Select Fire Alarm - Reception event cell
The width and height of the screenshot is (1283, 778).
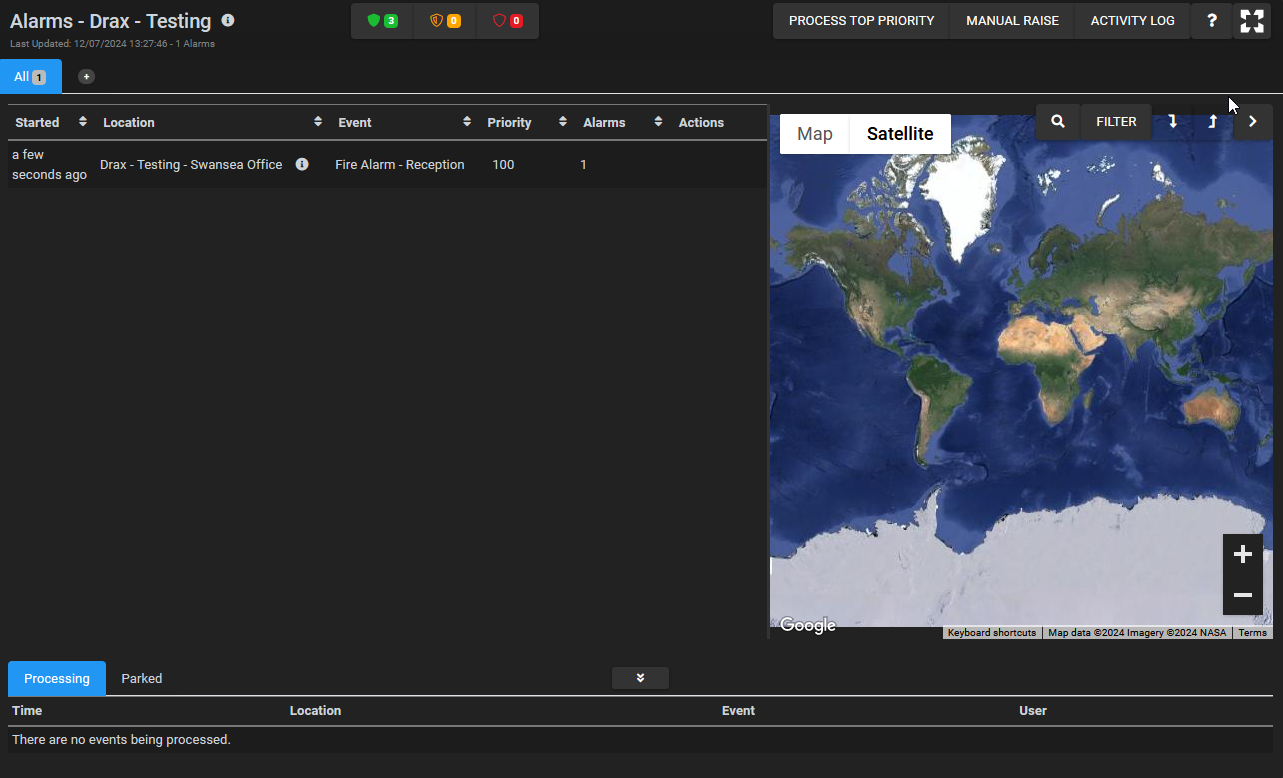[400, 164]
